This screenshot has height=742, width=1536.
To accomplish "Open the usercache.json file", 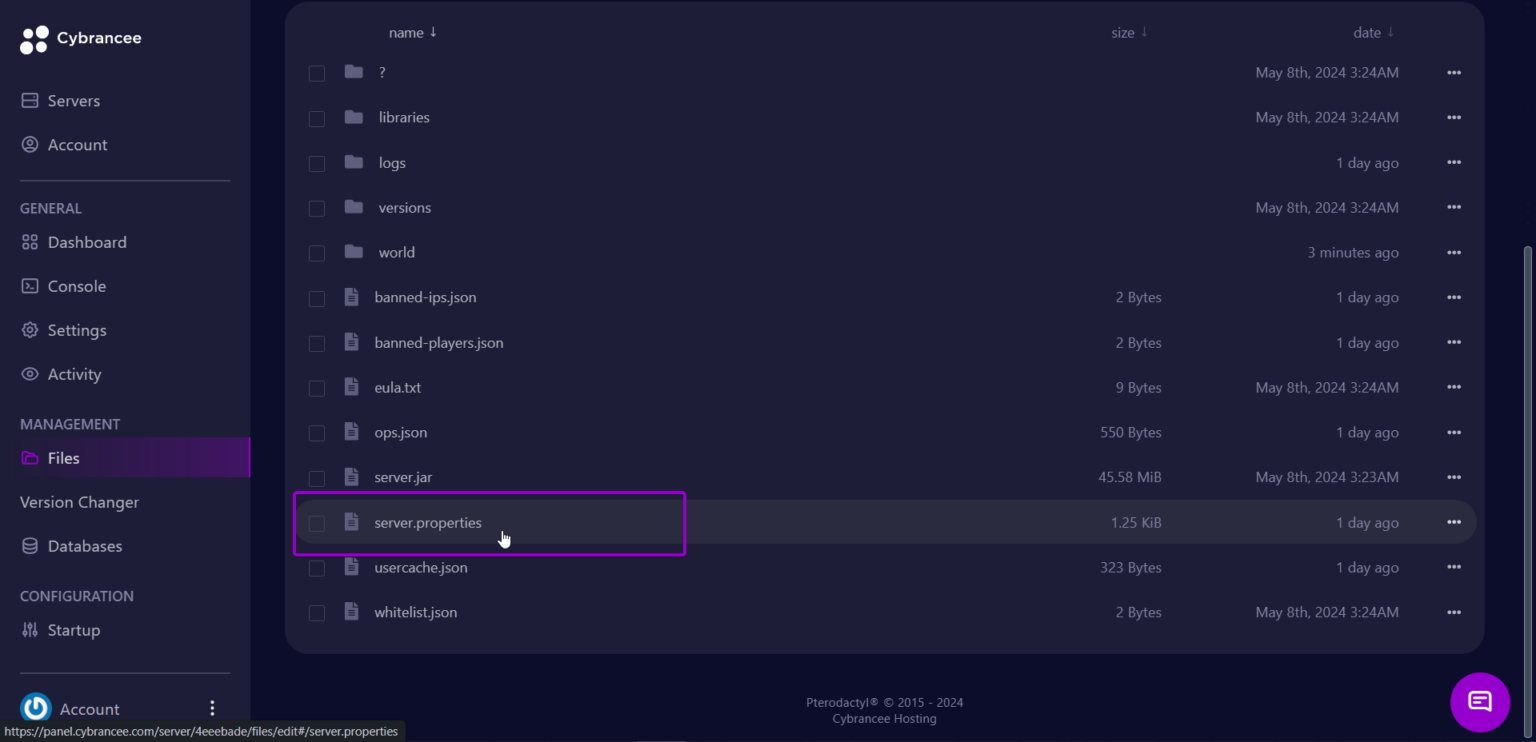I will coord(420,567).
